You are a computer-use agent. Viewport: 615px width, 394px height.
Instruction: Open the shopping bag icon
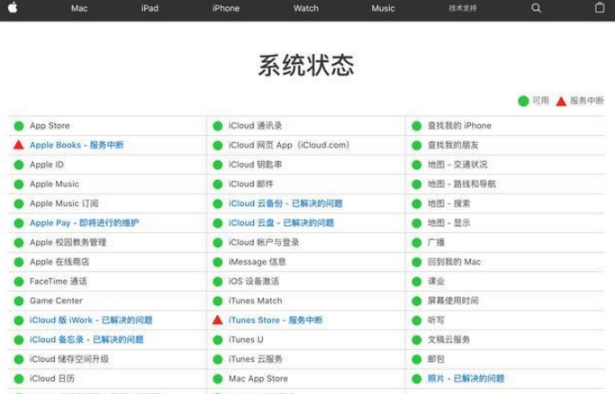(x=599, y=7)
